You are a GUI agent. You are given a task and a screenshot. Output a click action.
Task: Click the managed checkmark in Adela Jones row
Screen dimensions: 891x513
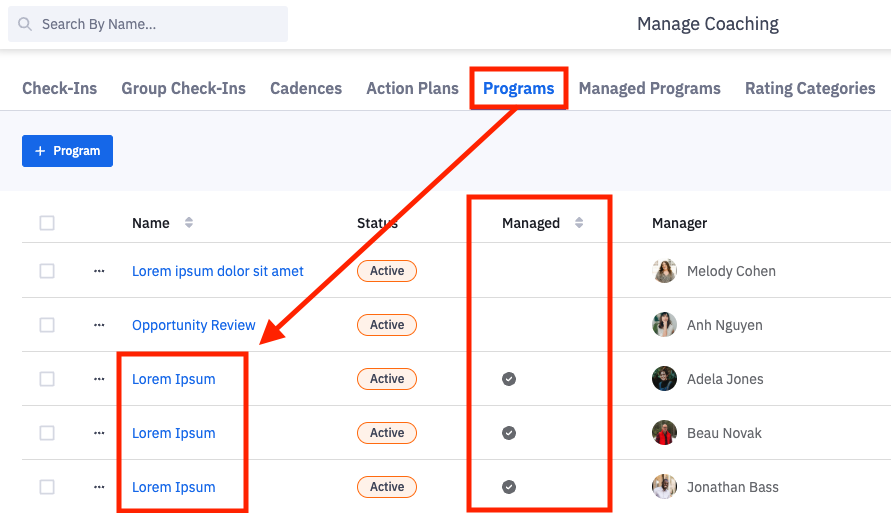[x=509, y=379]
